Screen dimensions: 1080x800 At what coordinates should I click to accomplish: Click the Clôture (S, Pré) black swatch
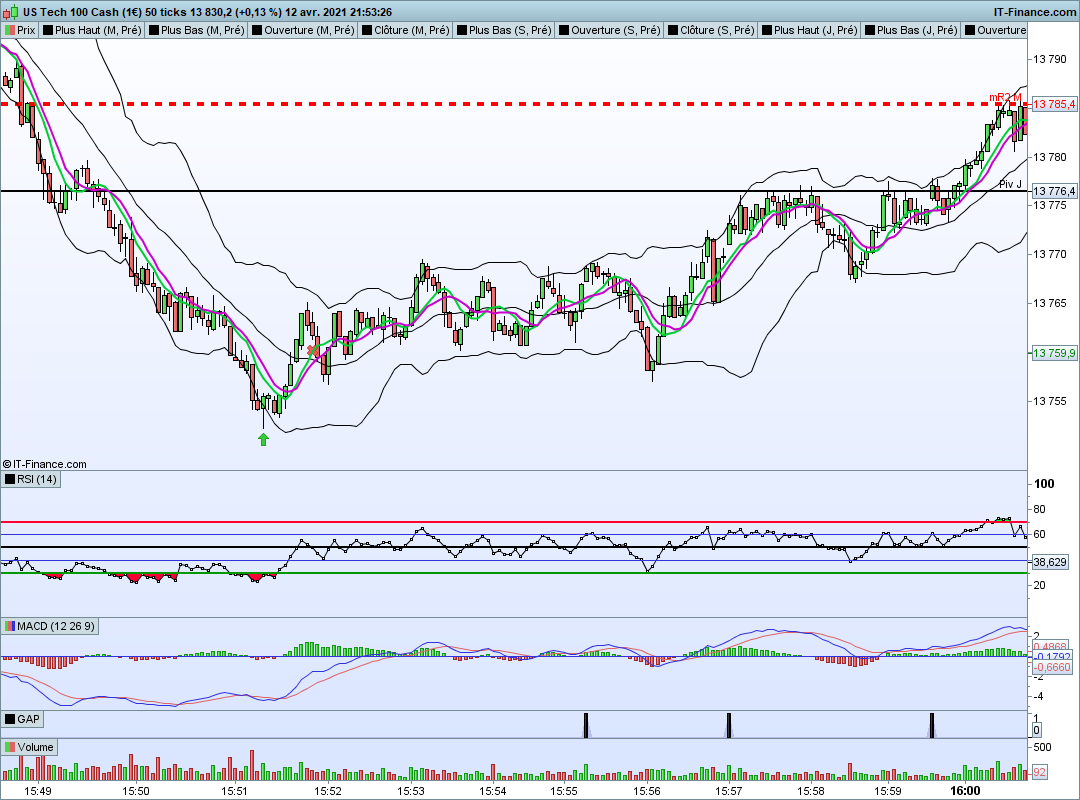pyautogui.click(x=672, y=30)
